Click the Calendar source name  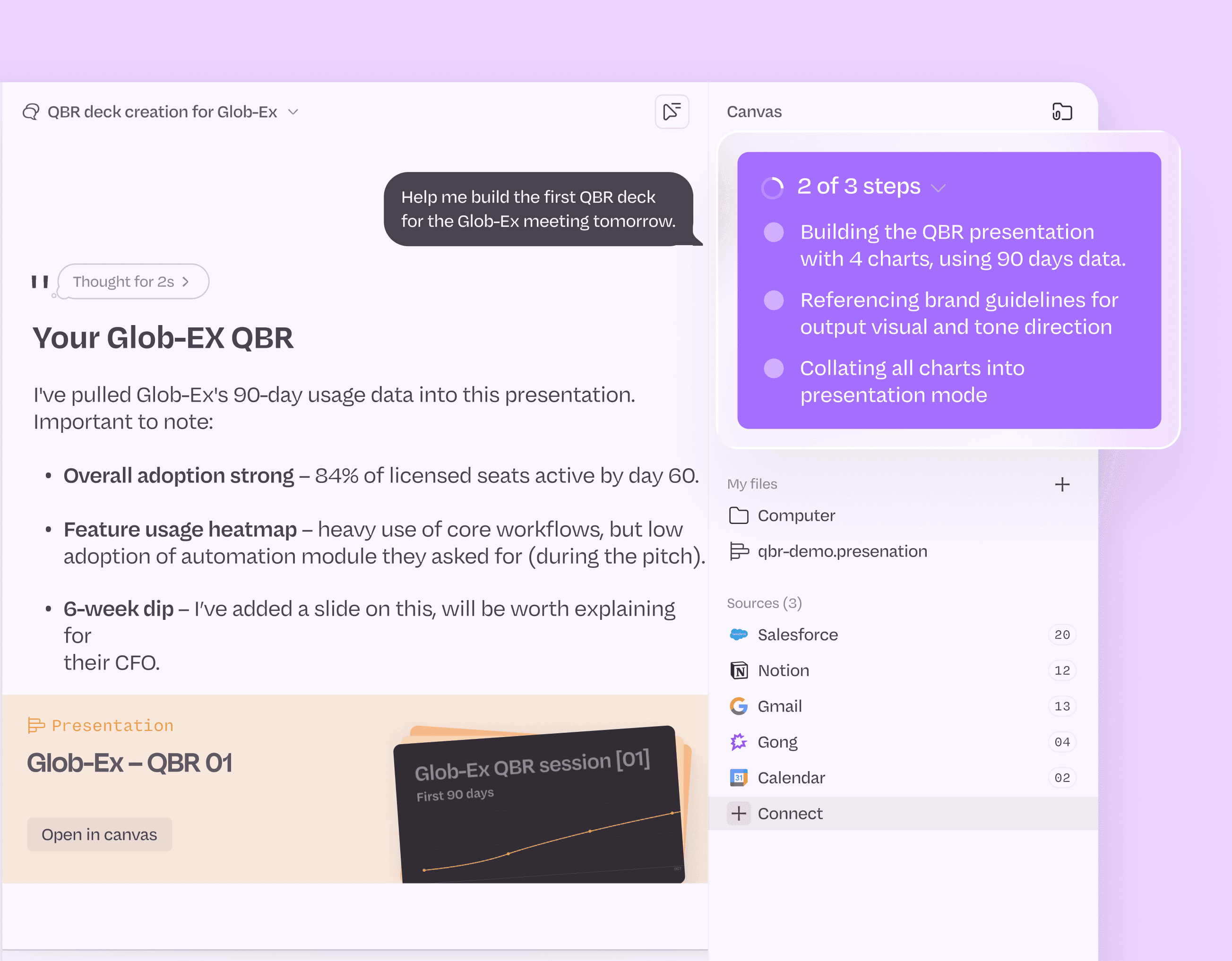(791, 778)
